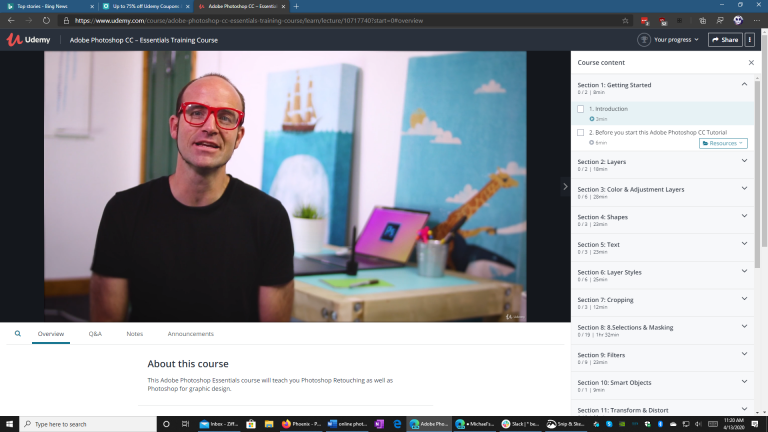Open the browser Collections icon
The width and height of the screenshot is (768, 432).
point(702,21)
